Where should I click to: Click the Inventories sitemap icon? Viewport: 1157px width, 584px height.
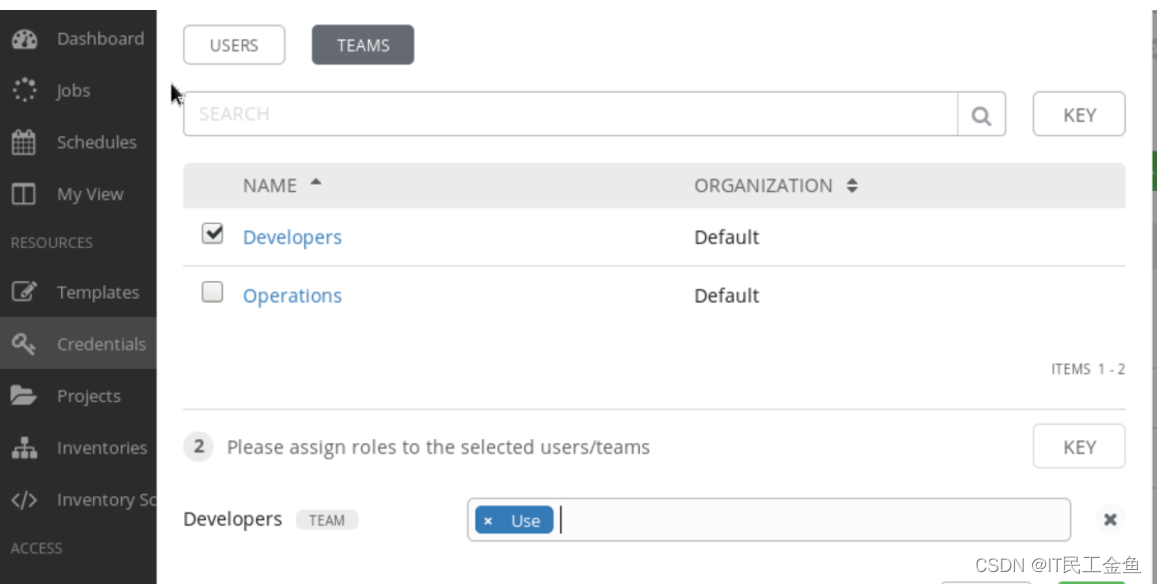(x=24, y=449)
